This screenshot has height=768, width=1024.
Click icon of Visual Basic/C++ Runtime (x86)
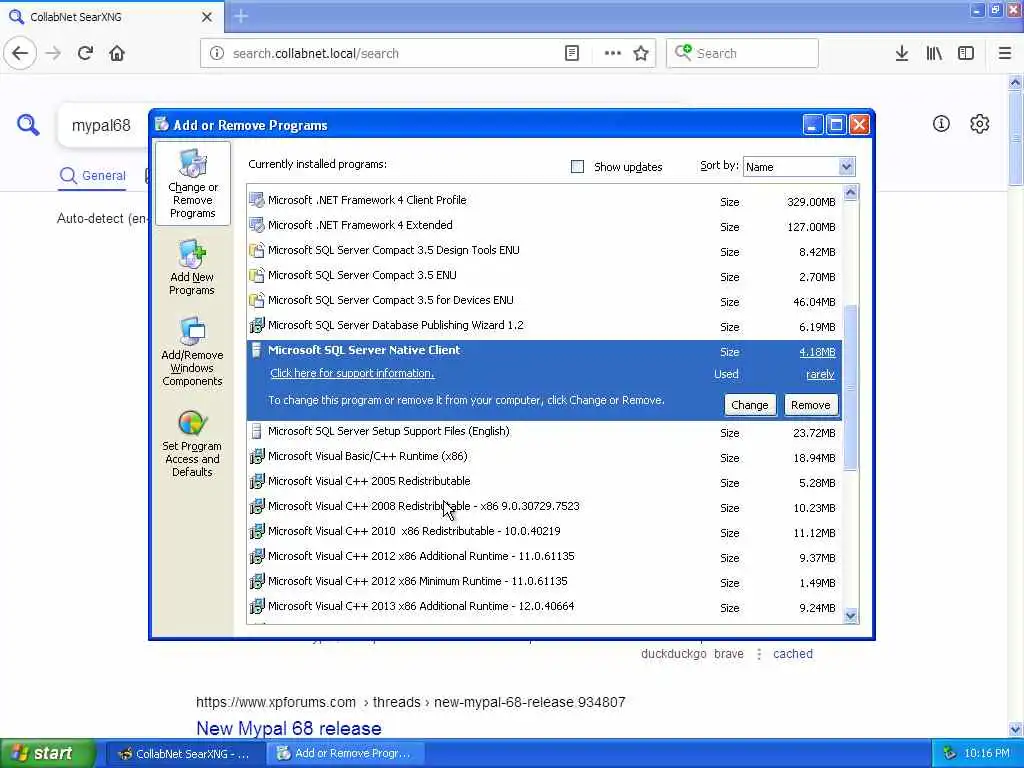[x=257, y=456]
